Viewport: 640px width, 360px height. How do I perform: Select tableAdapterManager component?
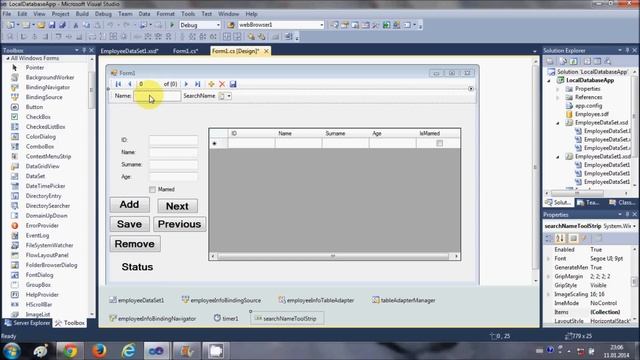point(403,300)
